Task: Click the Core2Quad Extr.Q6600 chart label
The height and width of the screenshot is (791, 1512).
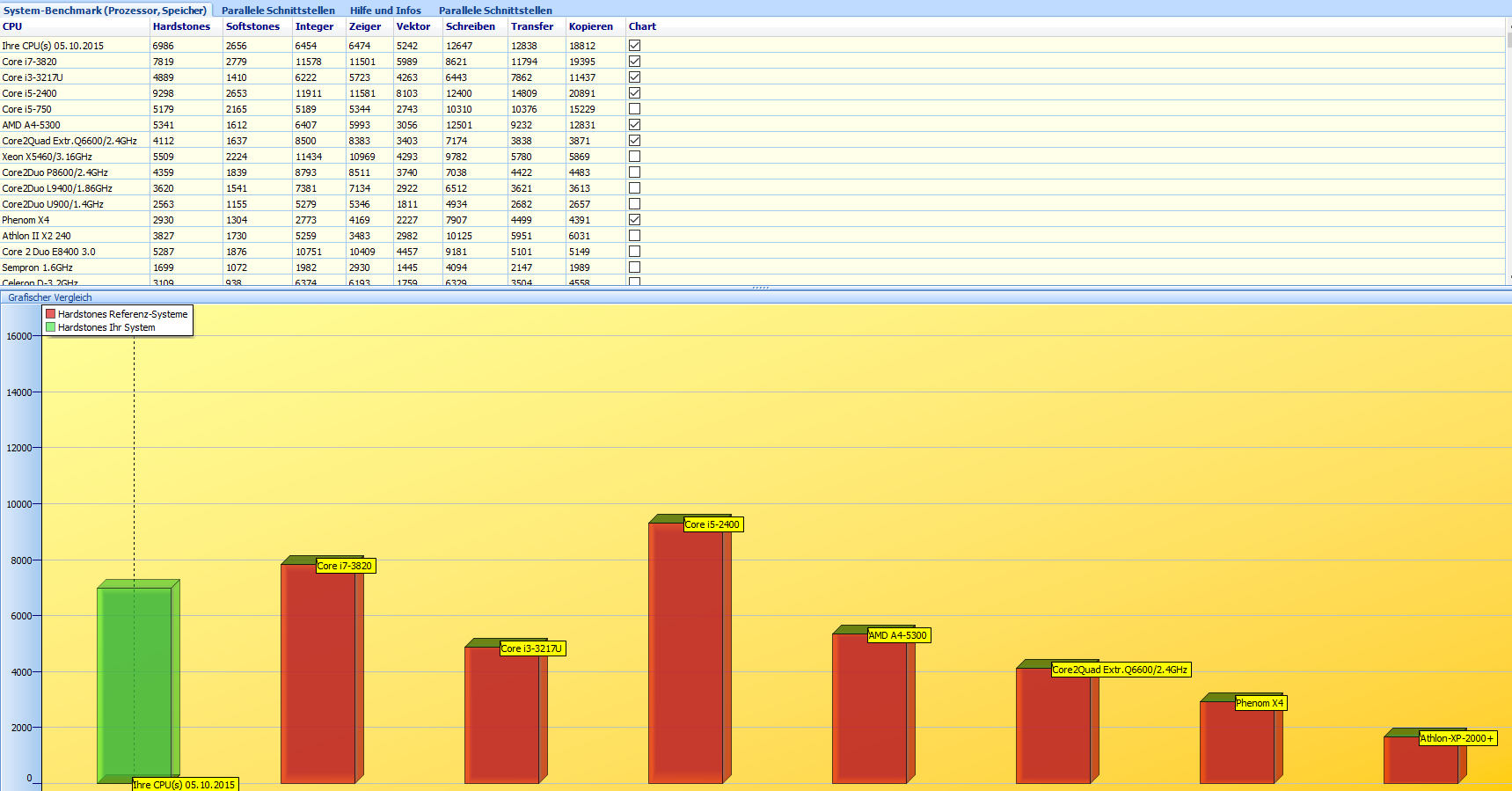Action: [1120, 670]
